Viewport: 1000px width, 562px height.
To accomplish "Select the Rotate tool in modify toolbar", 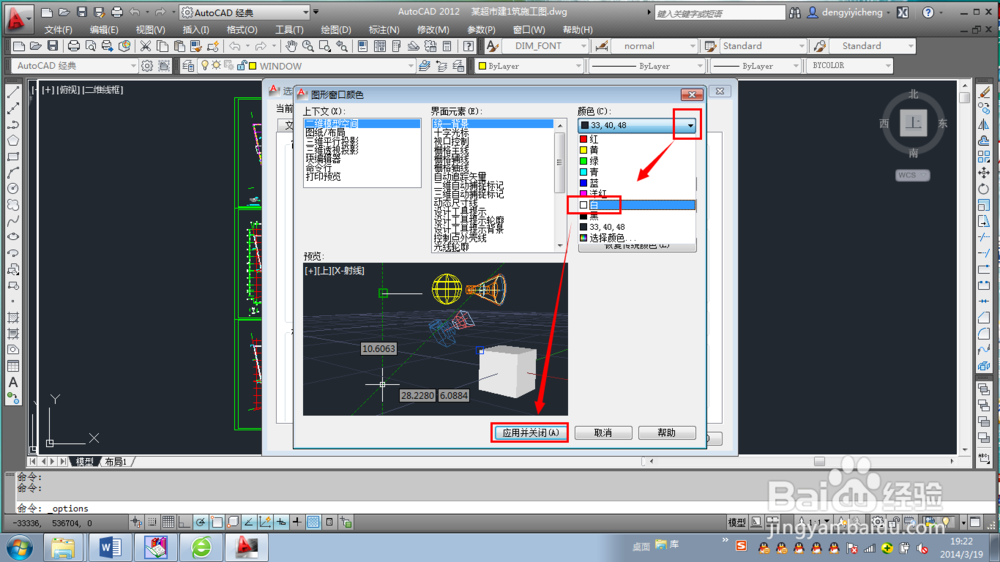I will click(x=984, y=189).
